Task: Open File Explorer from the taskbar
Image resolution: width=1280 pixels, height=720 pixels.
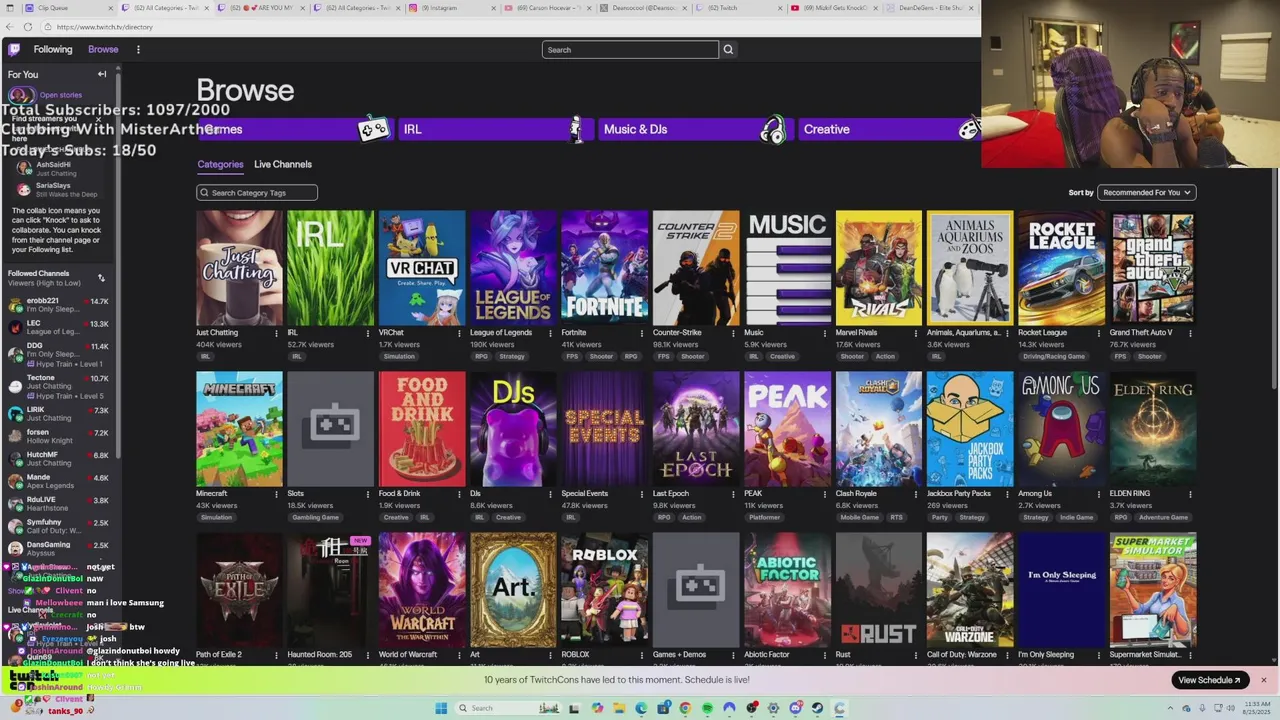Action: click(x=619, y=708)
